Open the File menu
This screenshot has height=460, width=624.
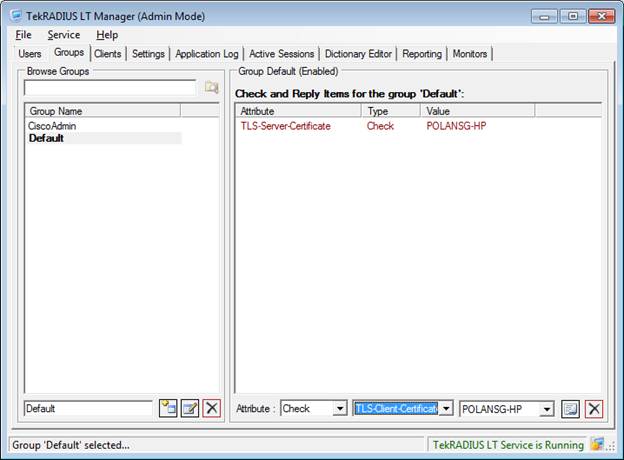[23, 35]
